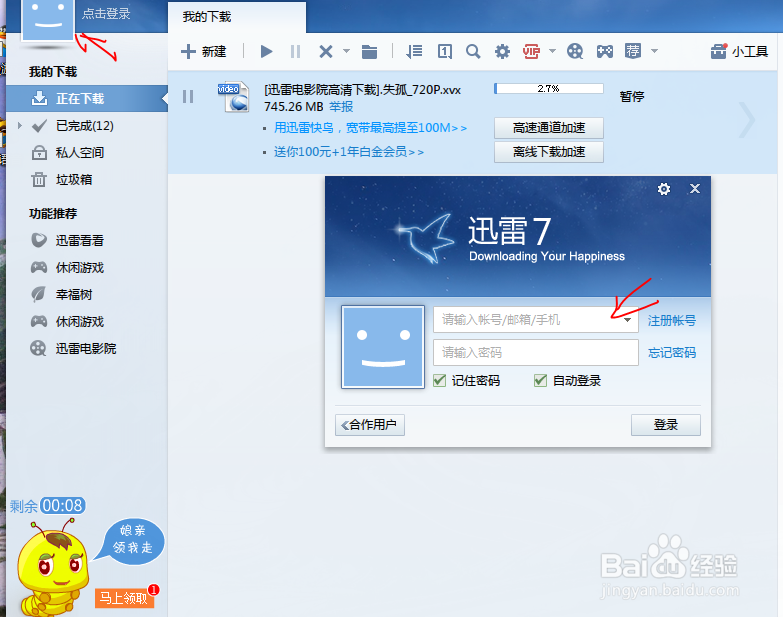
Task: Expand the 已完成 tree arrow
Action: pyautogui.click(x=19, y=125)
